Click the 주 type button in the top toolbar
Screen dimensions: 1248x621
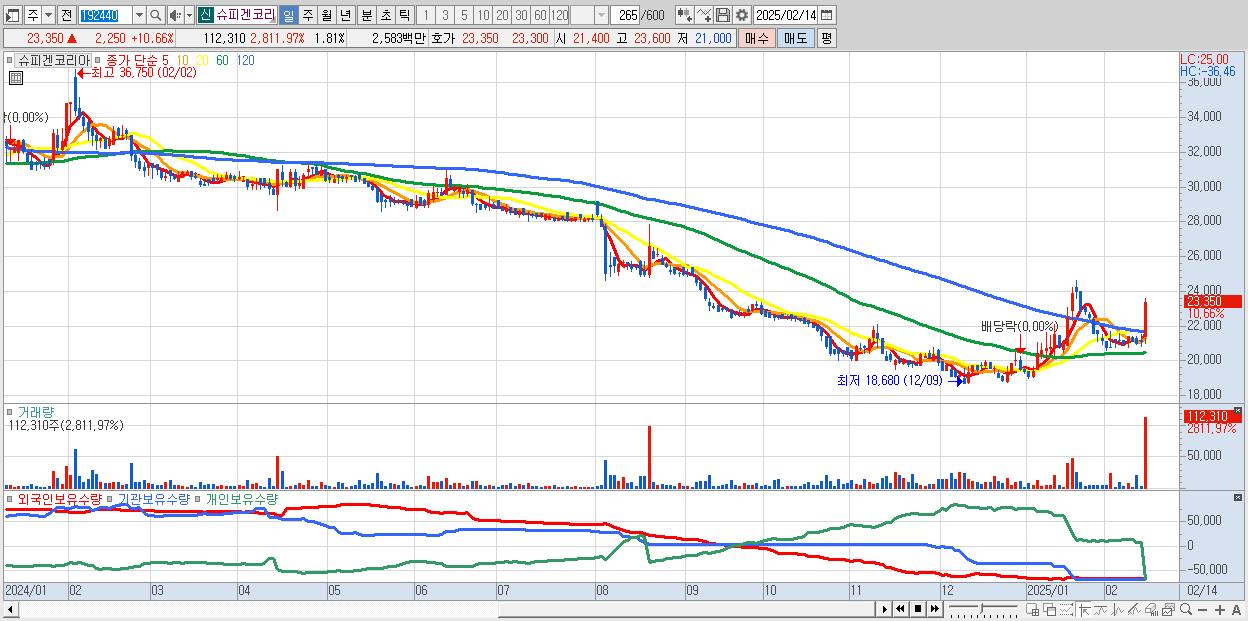33,15
